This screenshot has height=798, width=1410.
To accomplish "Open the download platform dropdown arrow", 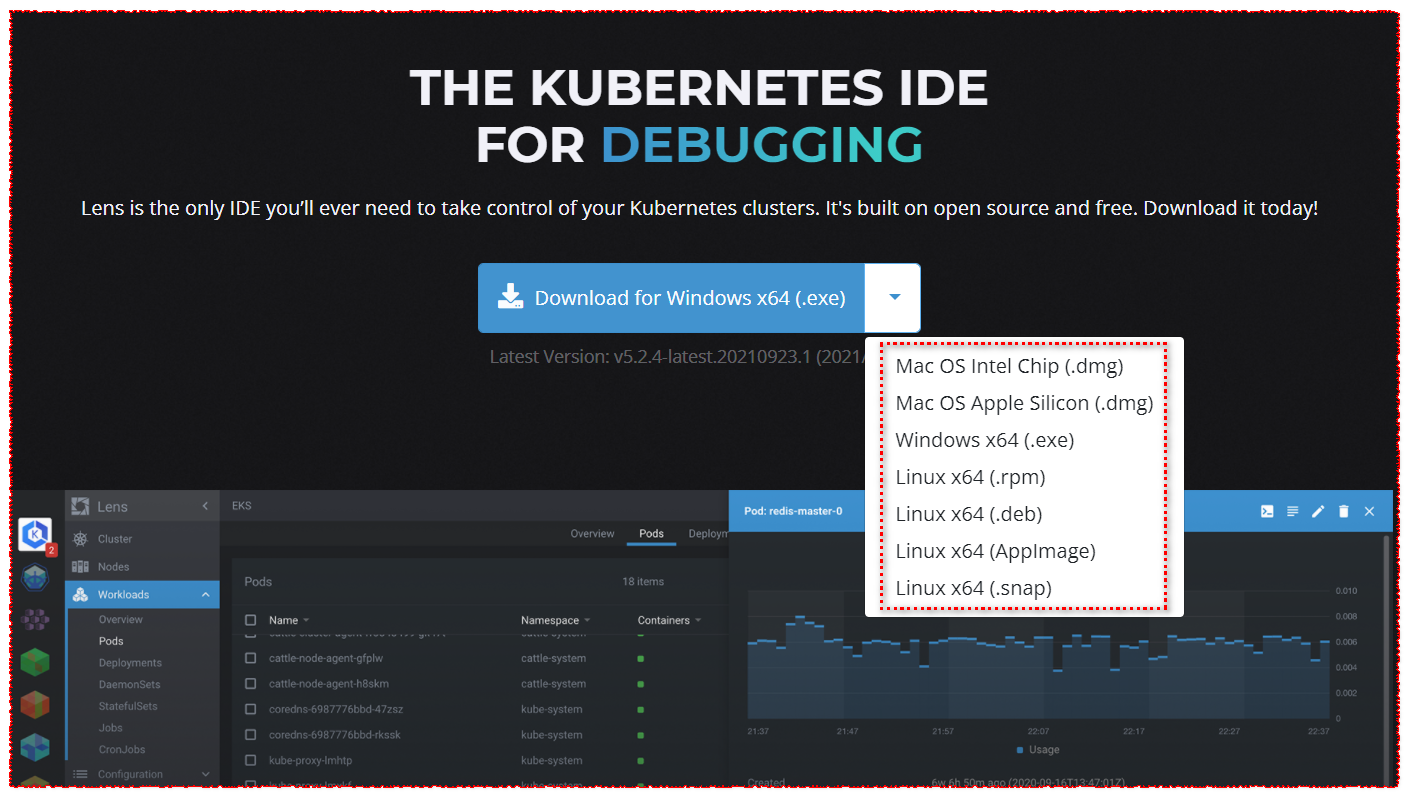I will tap(894, 298).
